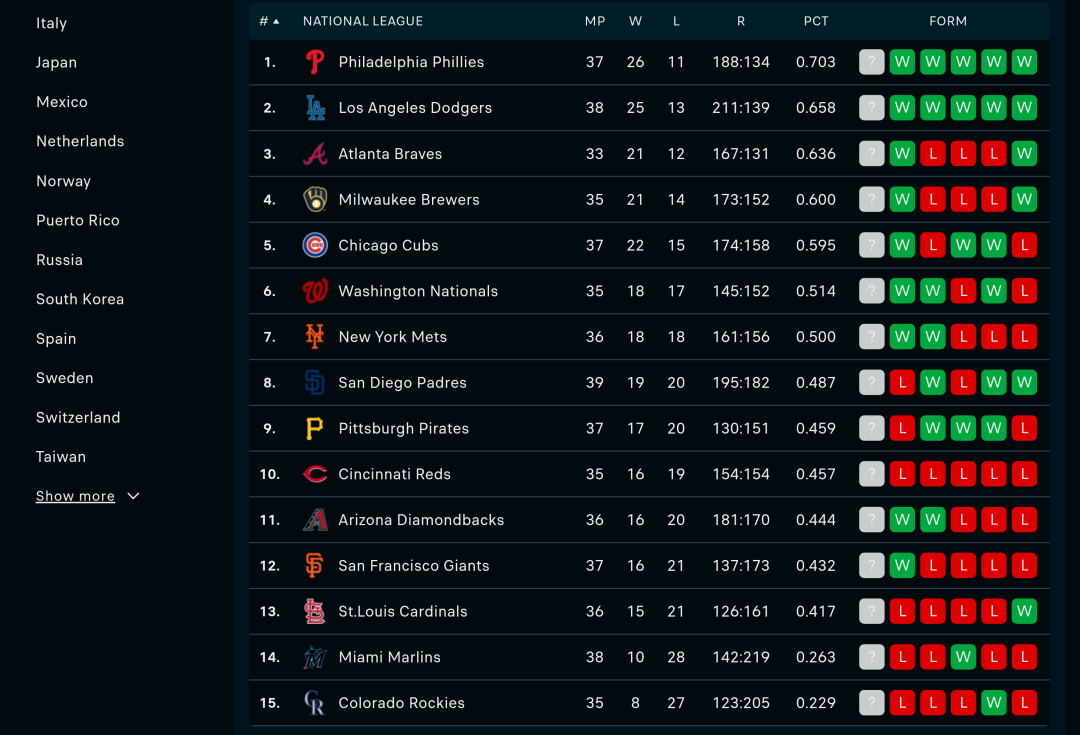Open the Cincinnati Reds team link

[x=394, y=474]
